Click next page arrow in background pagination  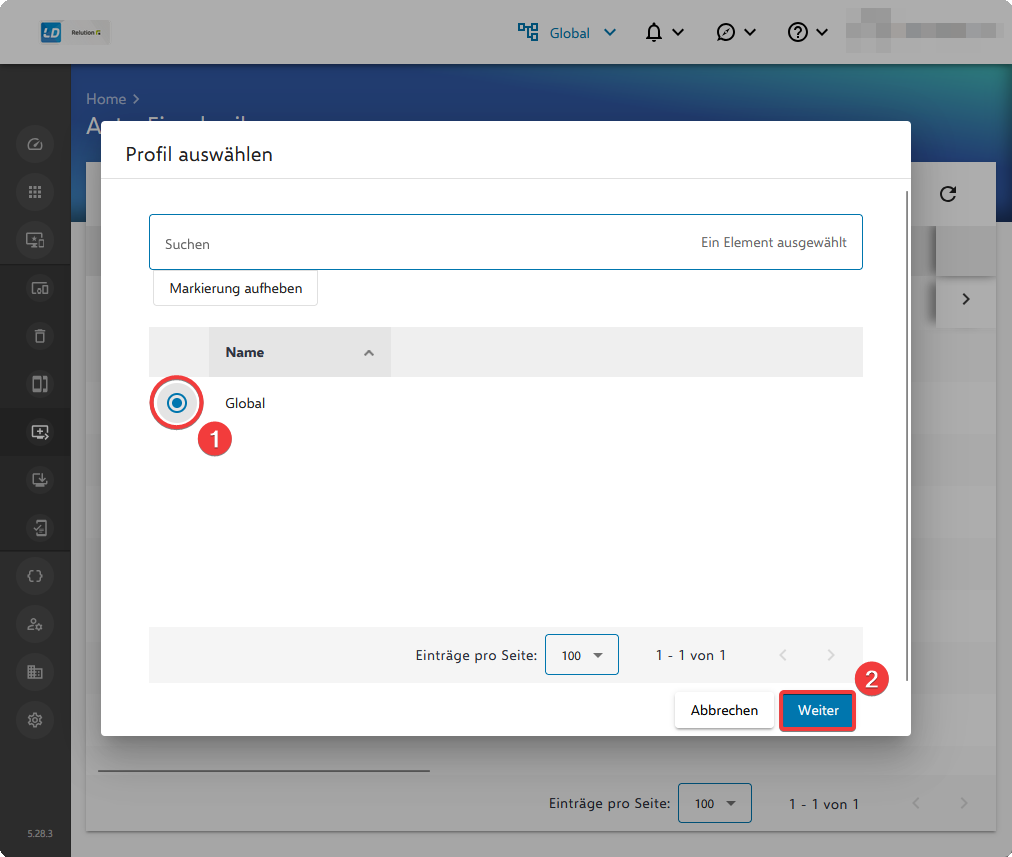964,803
